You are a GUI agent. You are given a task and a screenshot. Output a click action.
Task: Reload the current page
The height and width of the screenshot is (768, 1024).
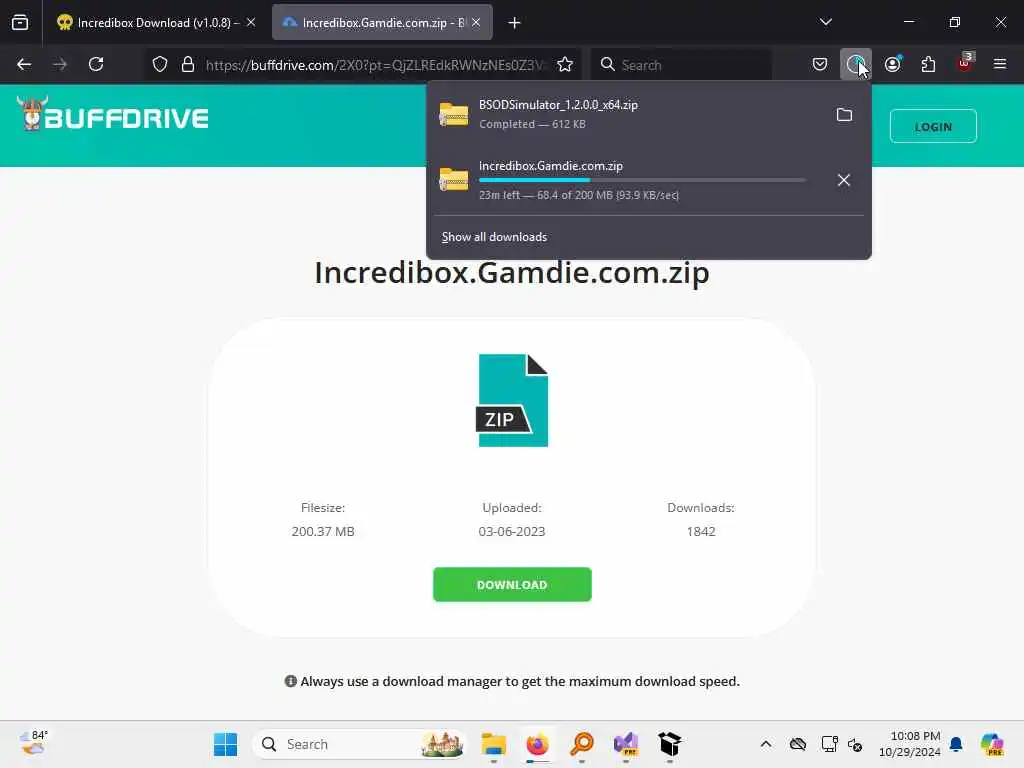96,65
